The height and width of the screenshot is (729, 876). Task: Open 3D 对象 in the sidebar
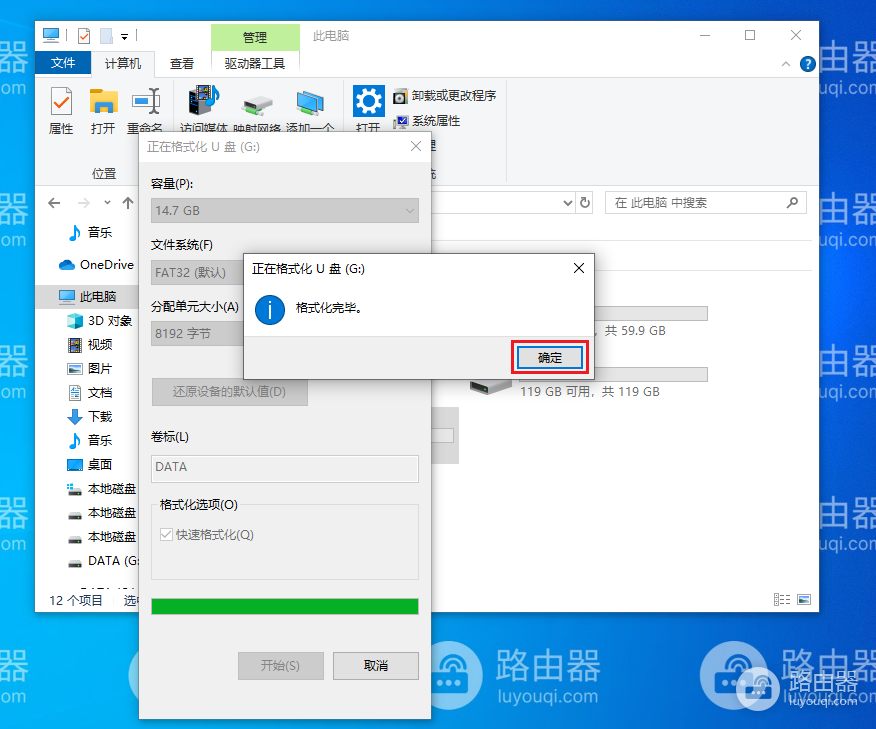(x=100, y=321)
